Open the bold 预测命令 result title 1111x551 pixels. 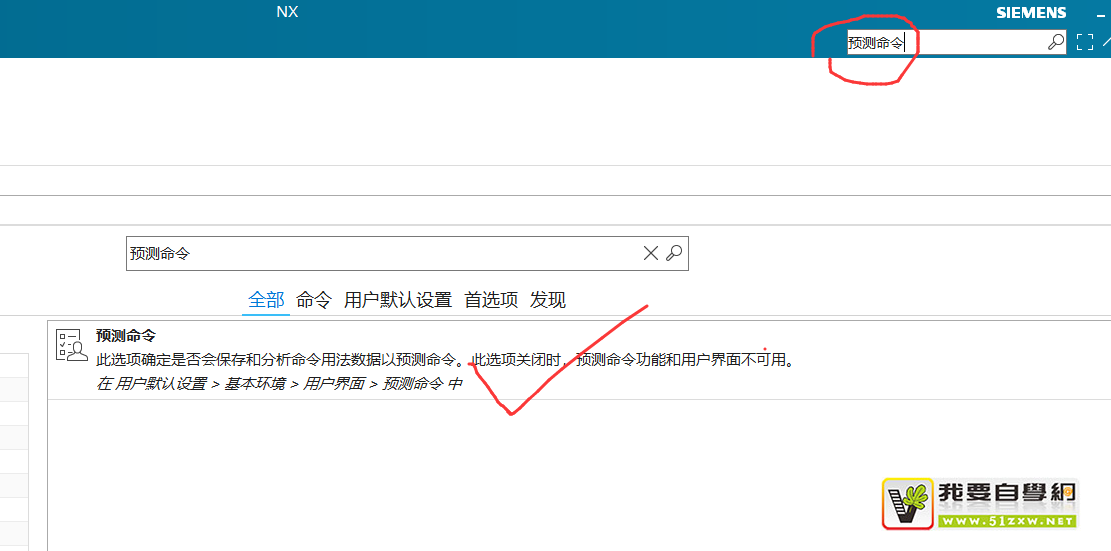pyautogui.click(x=126, y=336)
